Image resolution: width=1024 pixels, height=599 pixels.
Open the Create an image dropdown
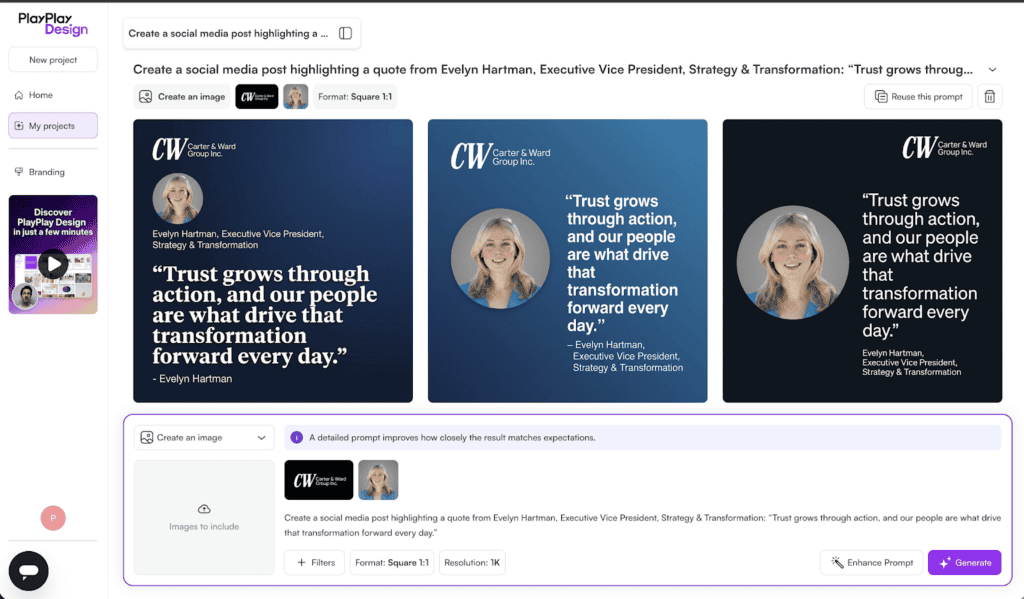pos(204,437)
